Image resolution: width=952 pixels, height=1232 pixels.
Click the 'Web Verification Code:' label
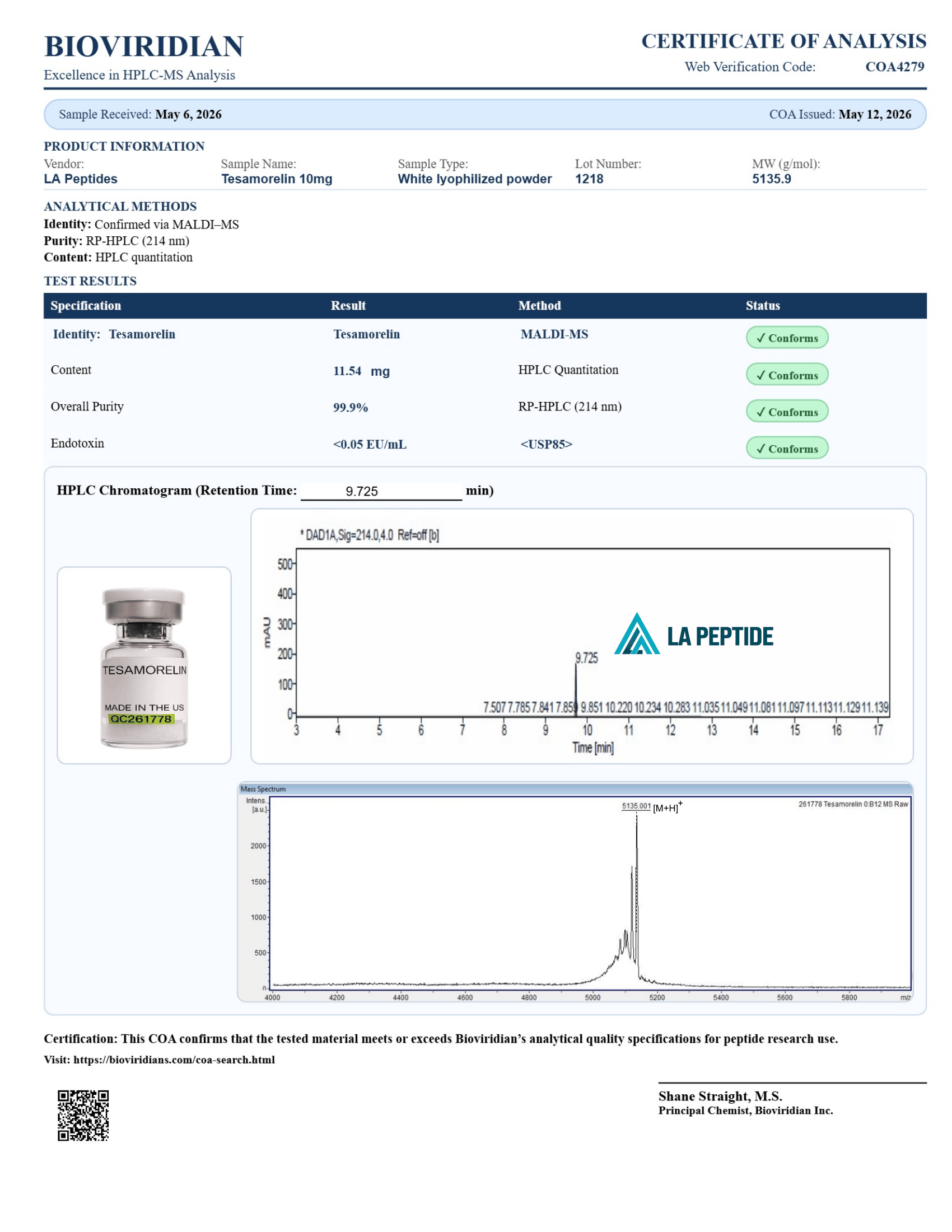750,67
